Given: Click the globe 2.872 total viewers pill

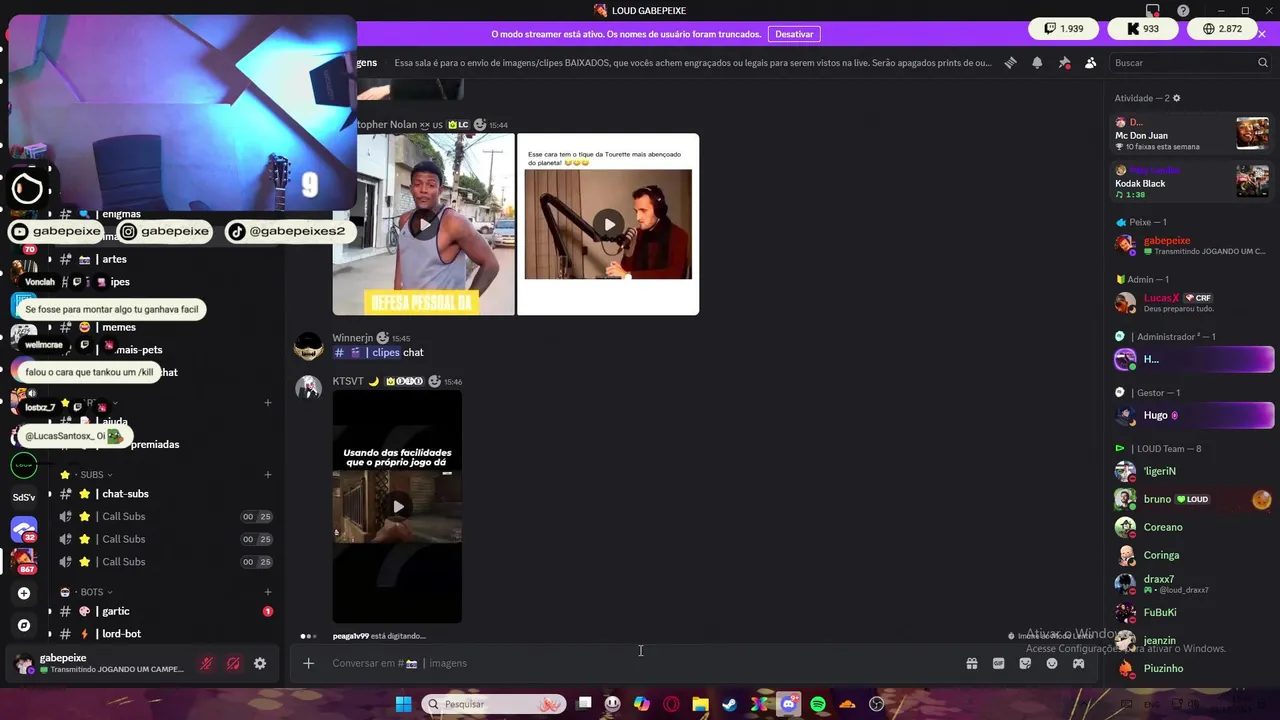Looking at the screenshot, I should click(x=1222, y=29).
